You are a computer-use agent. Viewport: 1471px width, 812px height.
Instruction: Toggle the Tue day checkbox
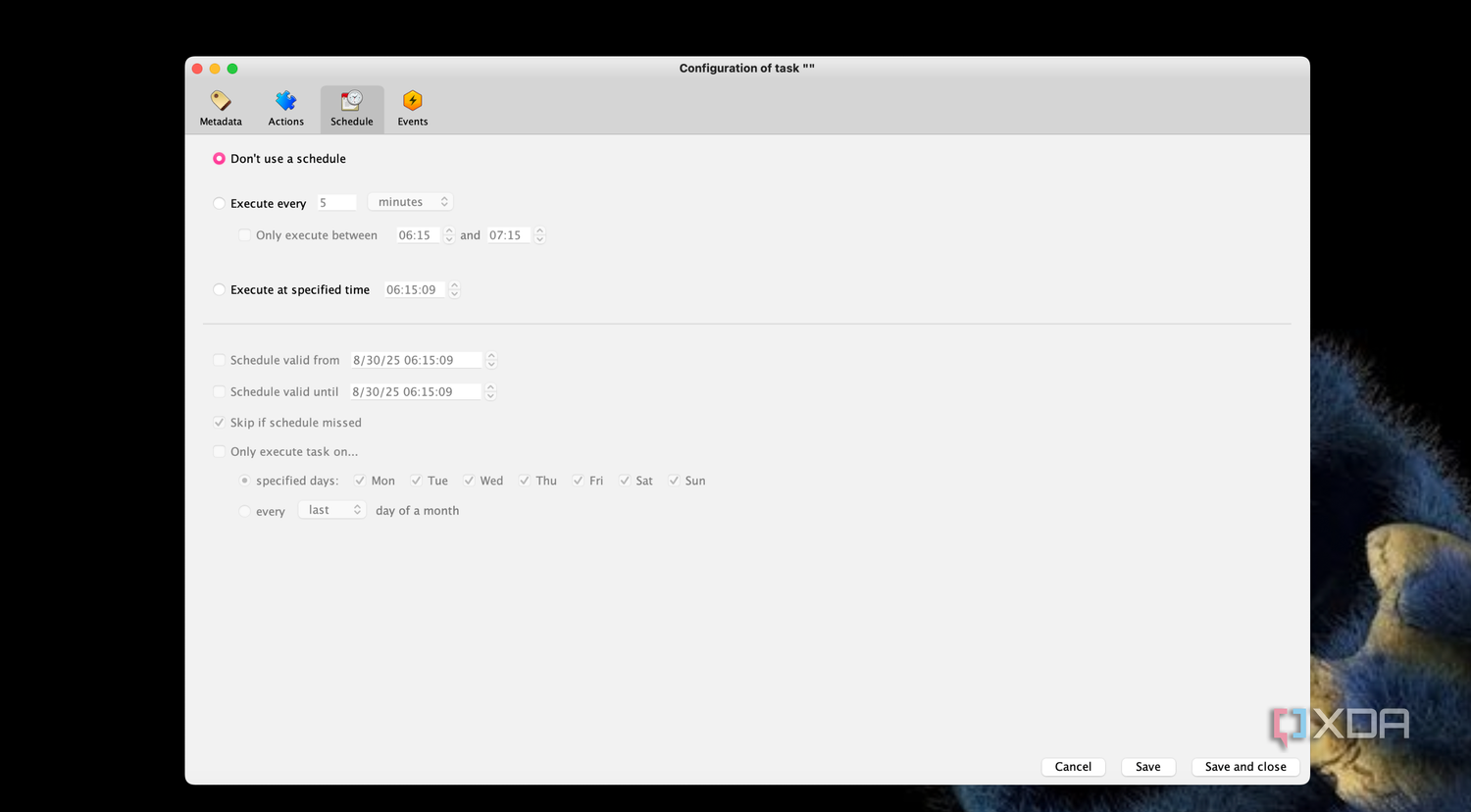pyautogui.click(x=416, y=481)
